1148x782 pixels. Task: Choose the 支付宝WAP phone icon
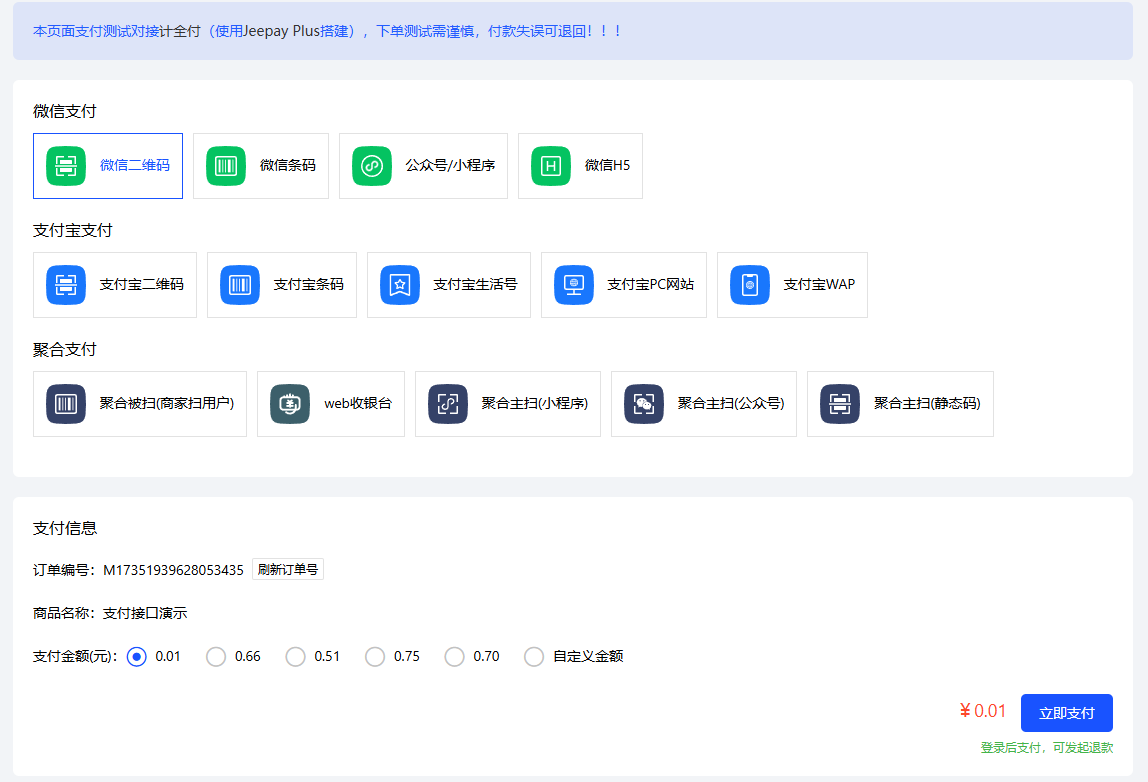[750, 285]
